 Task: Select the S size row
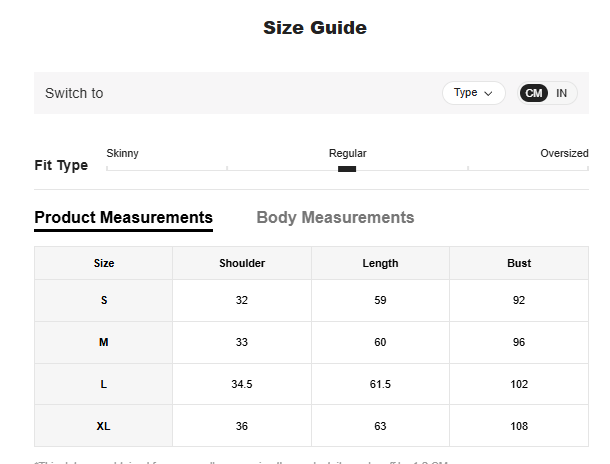click(104, 300)
